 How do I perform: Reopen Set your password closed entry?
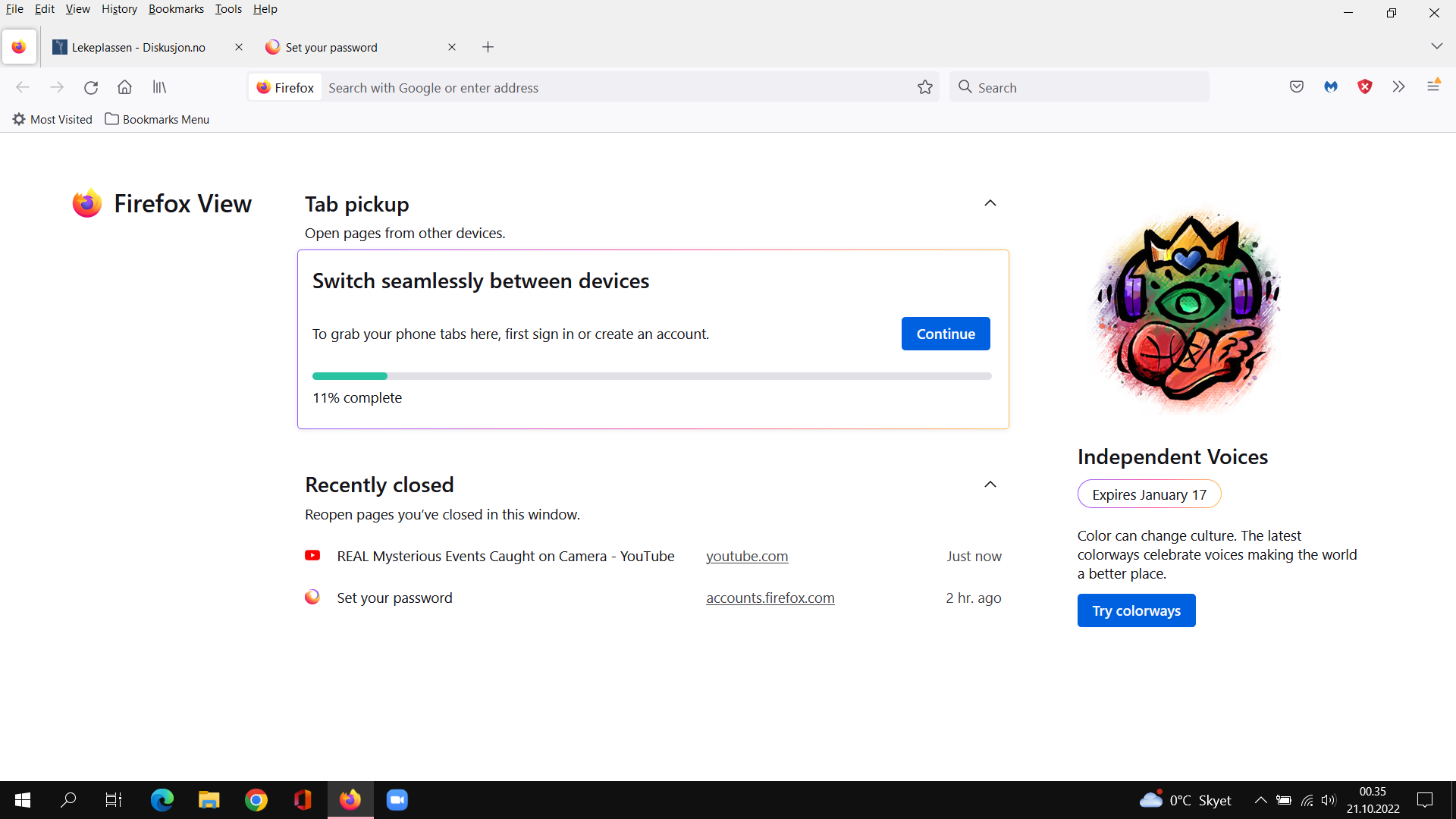(394, 598)
